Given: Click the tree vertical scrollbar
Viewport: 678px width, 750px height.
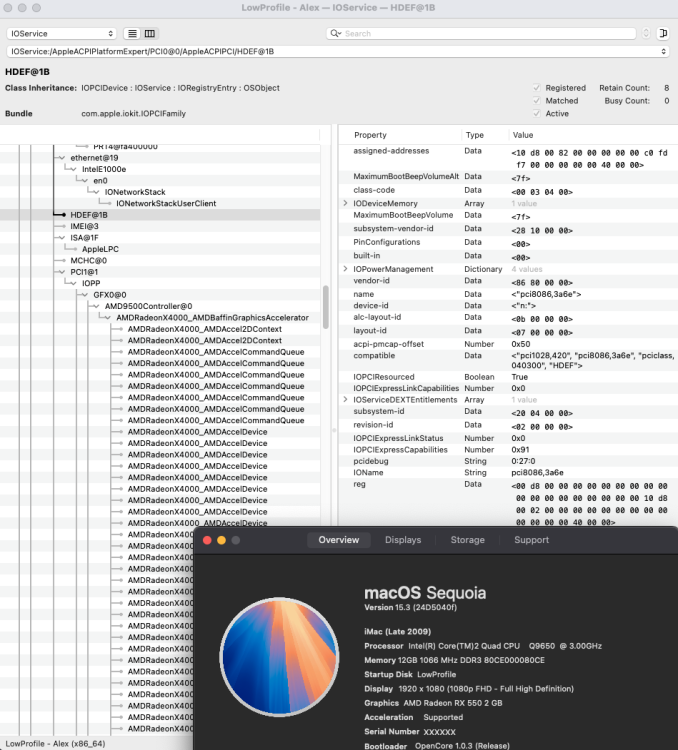Looking at the screenshot, I should pyautogui.click(x=326, y=307).
